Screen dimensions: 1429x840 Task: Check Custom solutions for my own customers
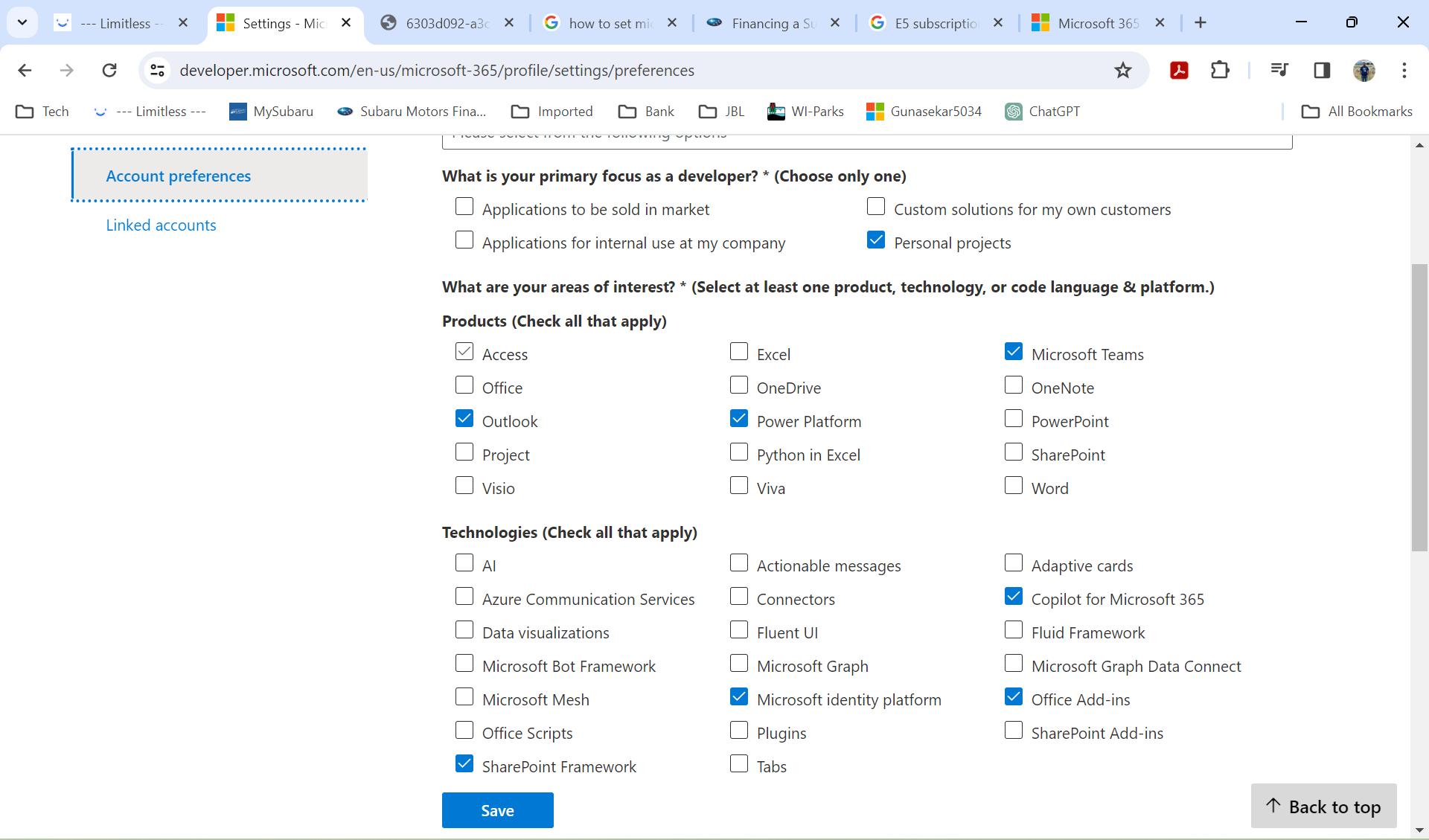click(876, 206)
